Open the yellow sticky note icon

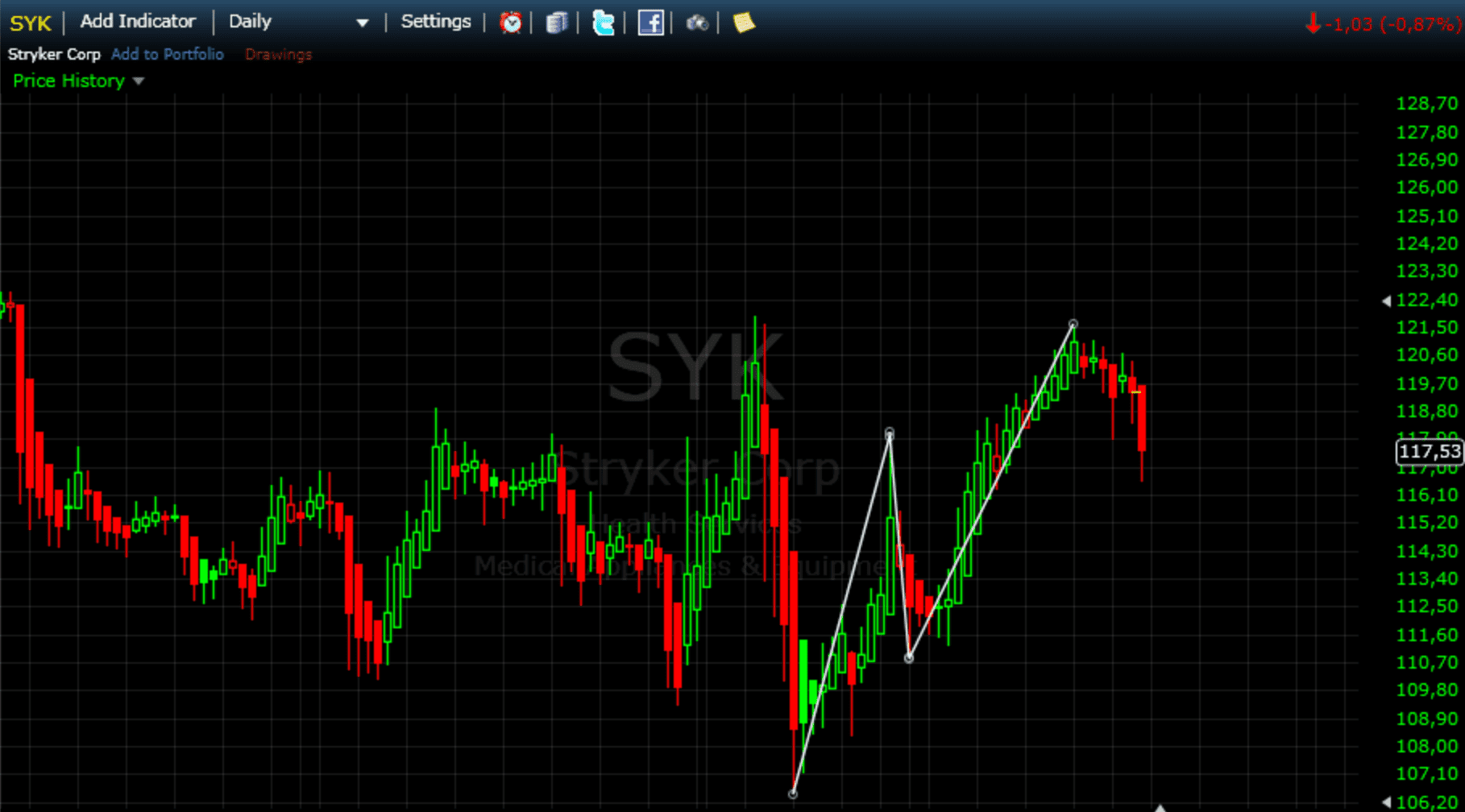tap(744, 23)
